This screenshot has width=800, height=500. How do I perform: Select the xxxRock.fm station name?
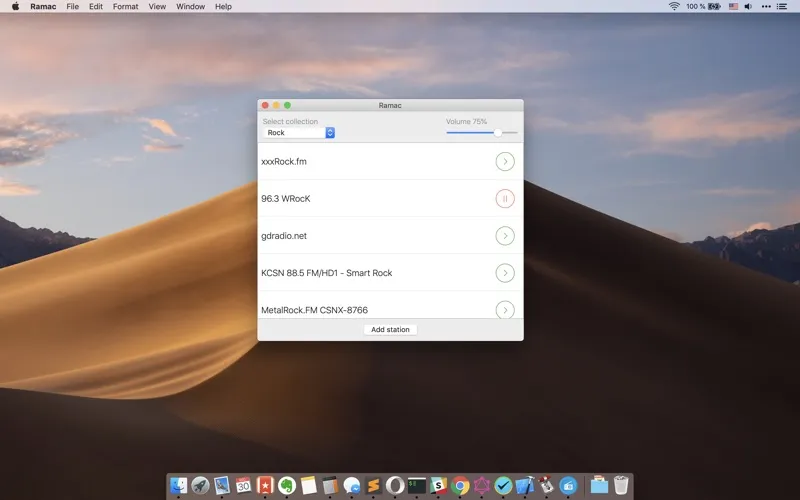click(x=284, y=161)
